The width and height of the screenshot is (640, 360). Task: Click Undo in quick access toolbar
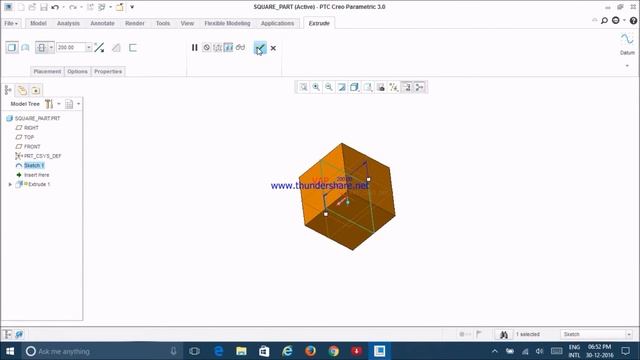(55, 7)
